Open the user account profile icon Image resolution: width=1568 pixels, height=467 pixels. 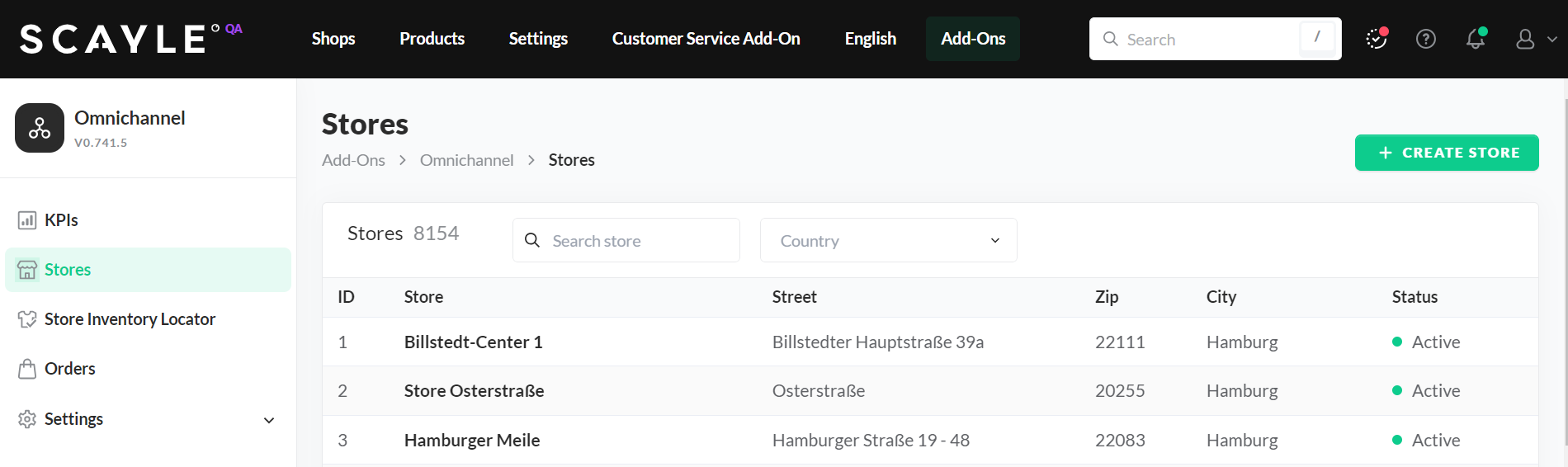[1524, 39]
